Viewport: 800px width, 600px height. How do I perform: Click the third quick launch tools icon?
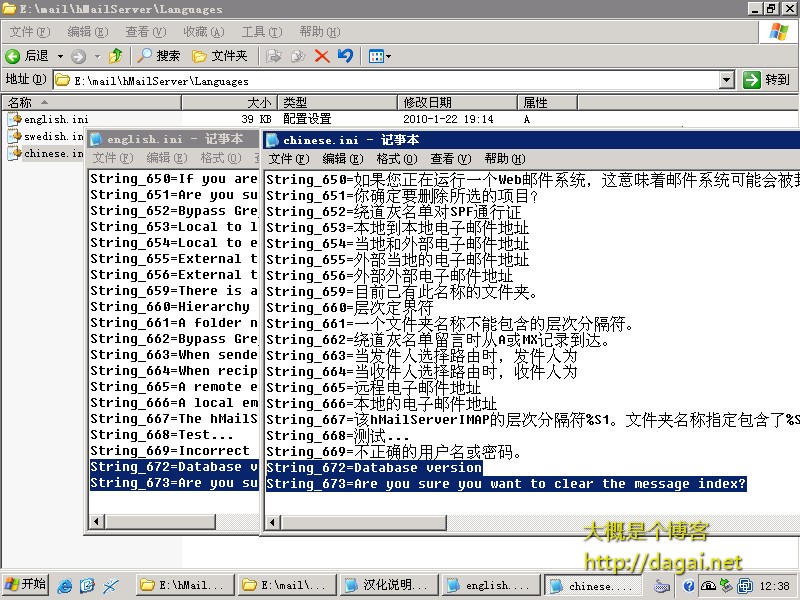tap(110, 585)
